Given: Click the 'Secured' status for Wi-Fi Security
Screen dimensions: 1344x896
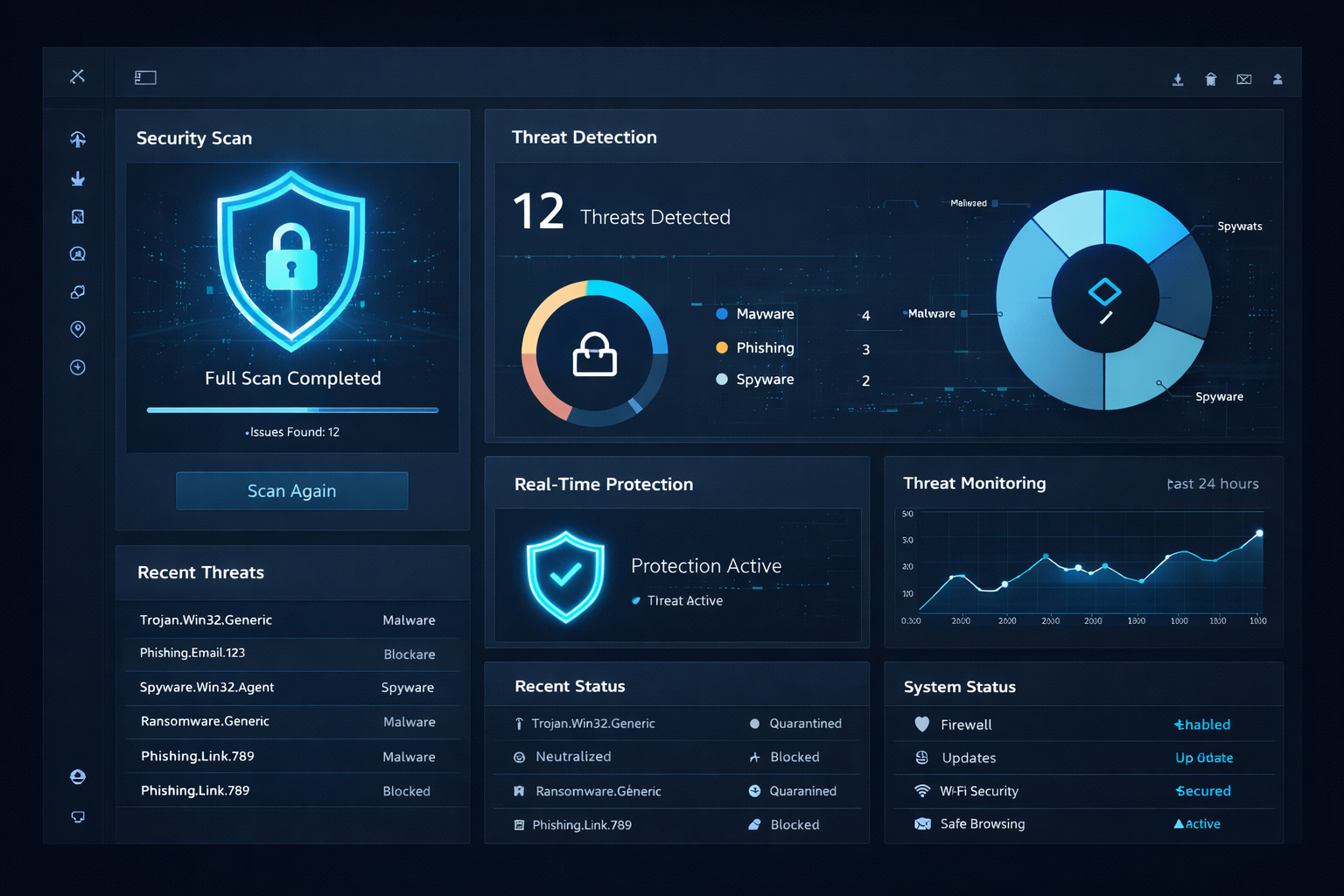Looking at the screenshot, I should pyautogui.click(x=1203, y=791).
